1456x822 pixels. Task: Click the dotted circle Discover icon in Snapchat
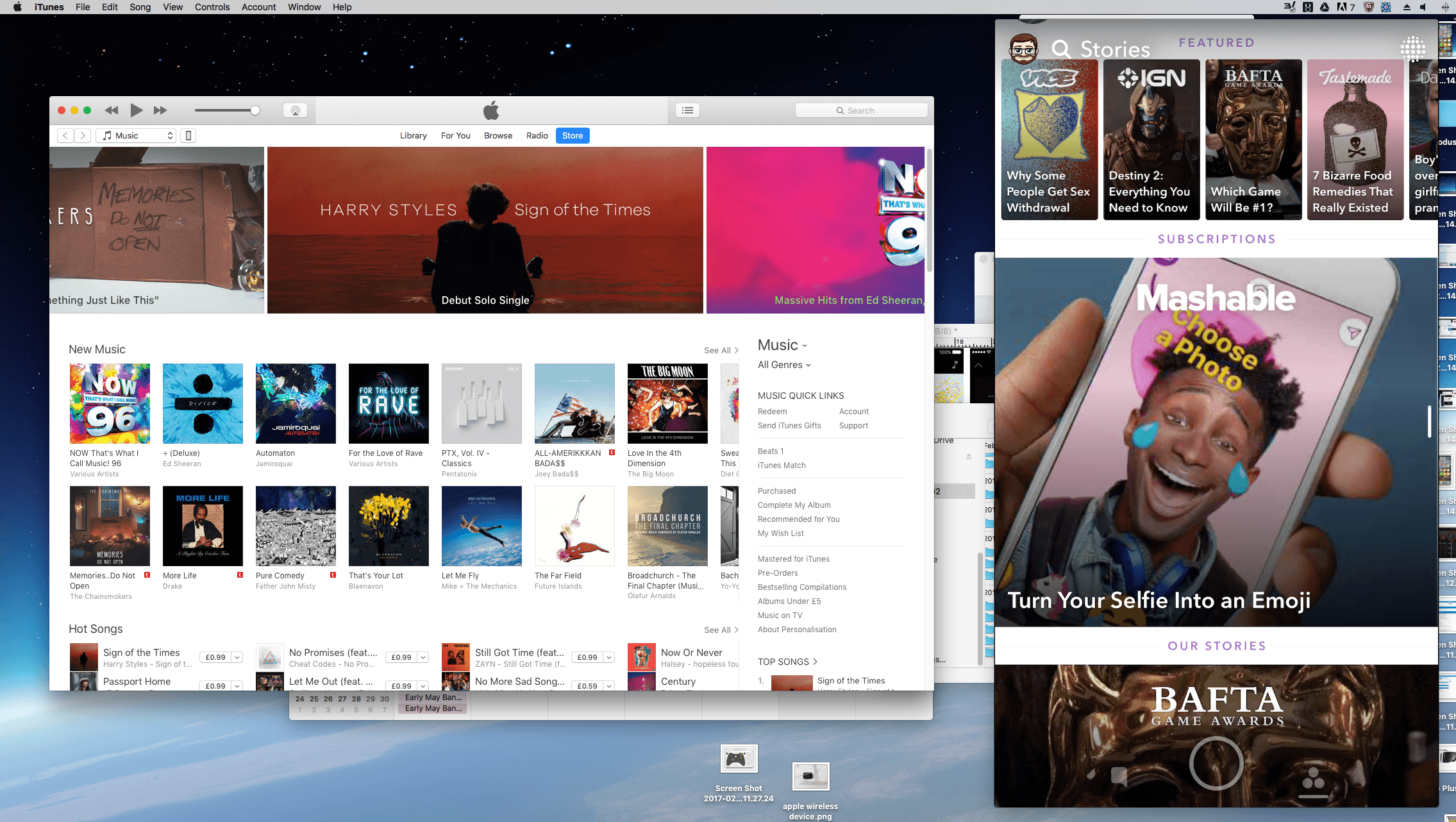pos(1412,48)
